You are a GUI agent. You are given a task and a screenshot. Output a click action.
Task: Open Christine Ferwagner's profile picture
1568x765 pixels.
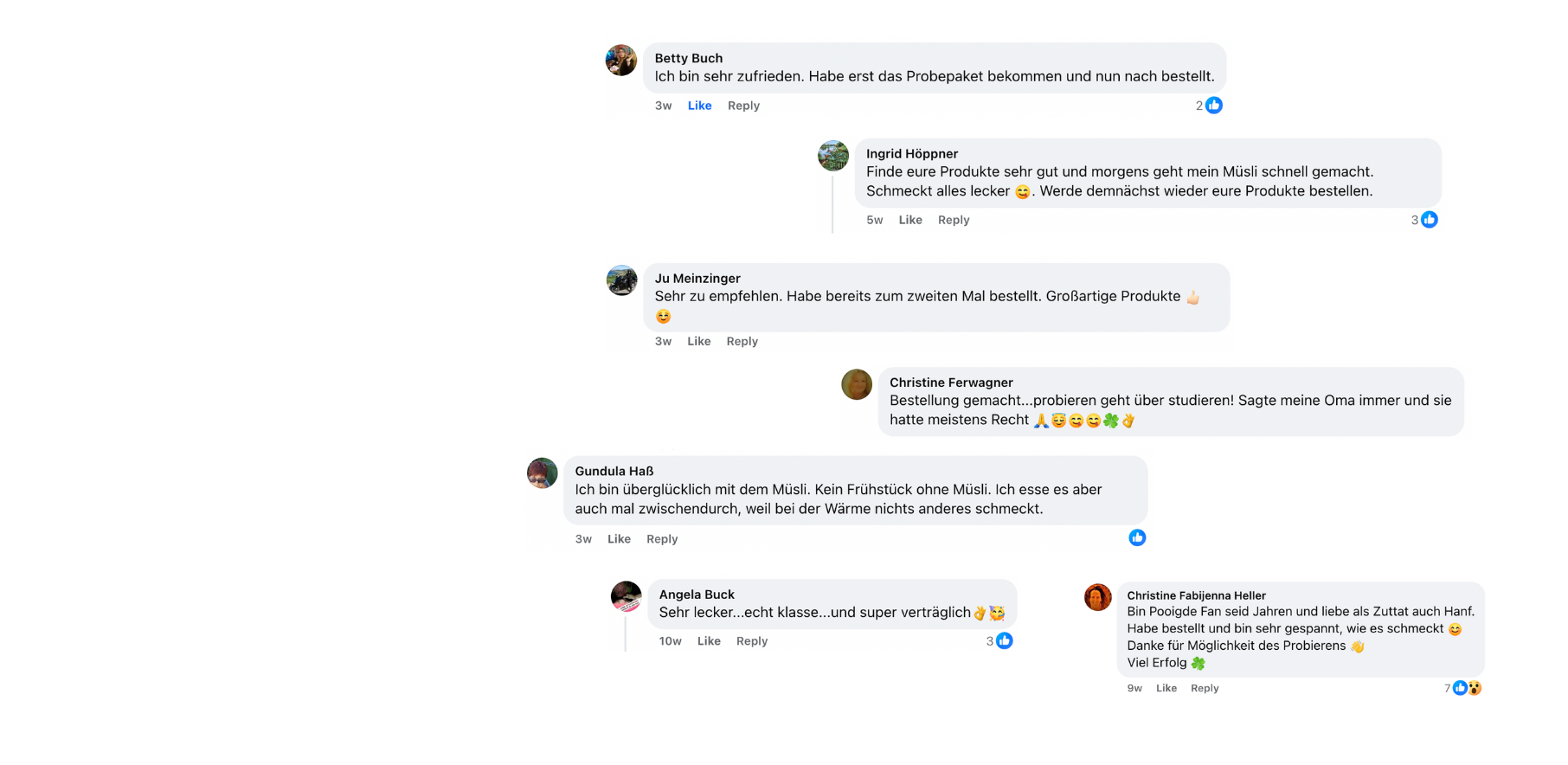857,384
